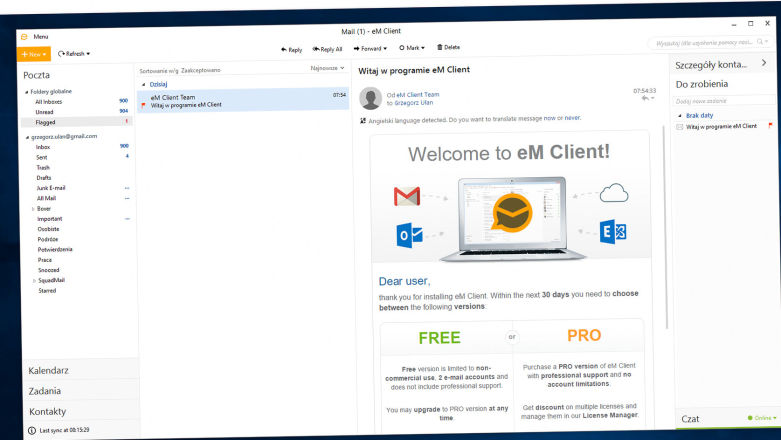Viewport: 781px width, 440px height.
Task: Click Reply All in toolbar
Action: click(327, 49)
